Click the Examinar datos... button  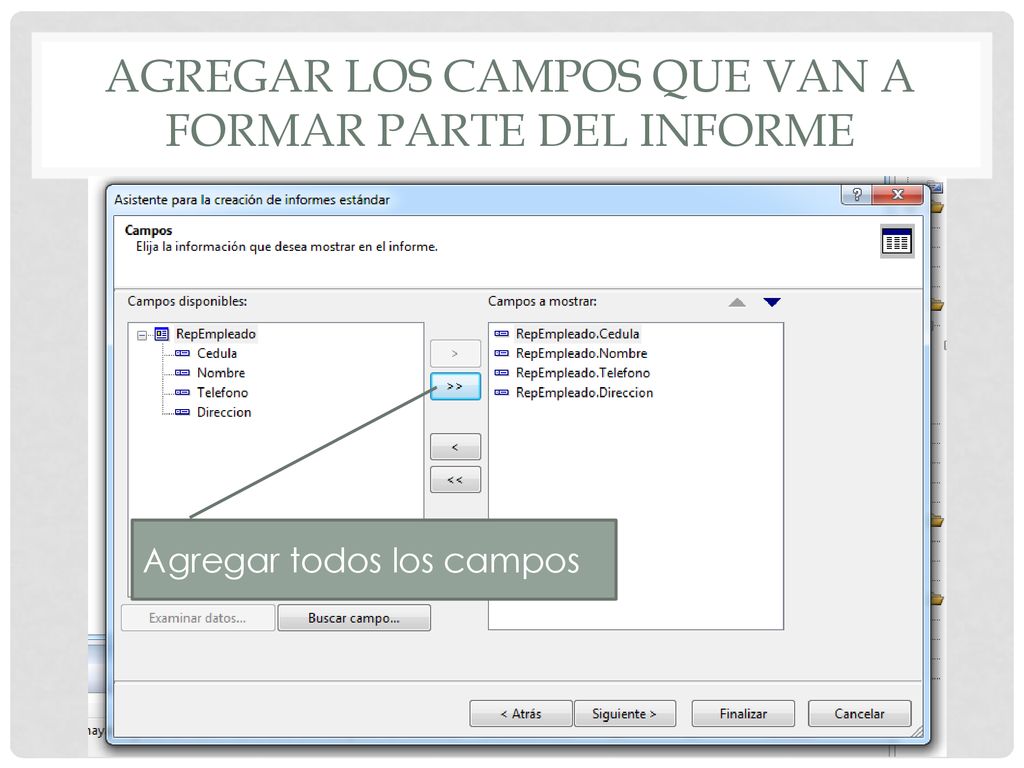198,618
